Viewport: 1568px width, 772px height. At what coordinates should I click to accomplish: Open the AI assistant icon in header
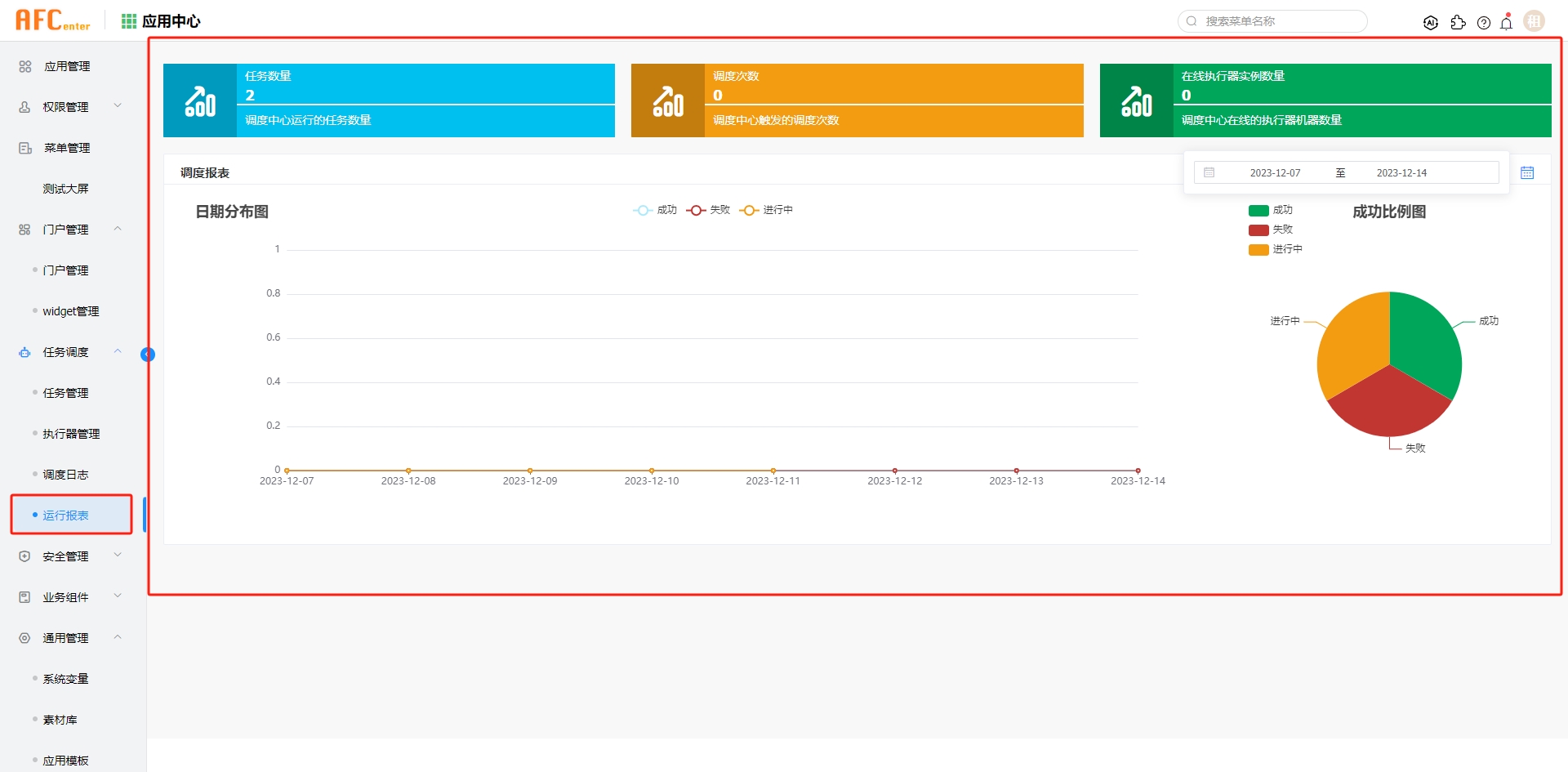1431,23
